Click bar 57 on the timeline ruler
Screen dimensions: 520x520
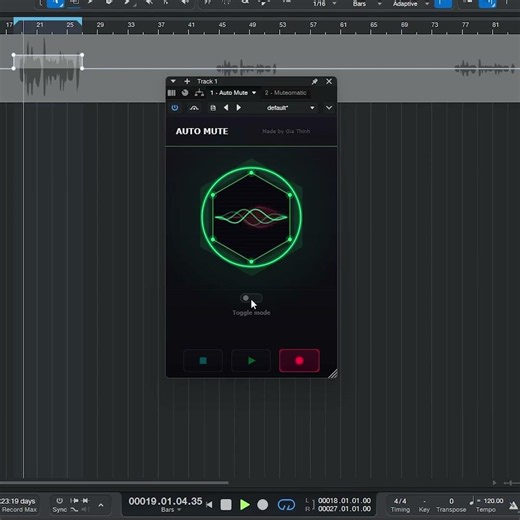313,25
